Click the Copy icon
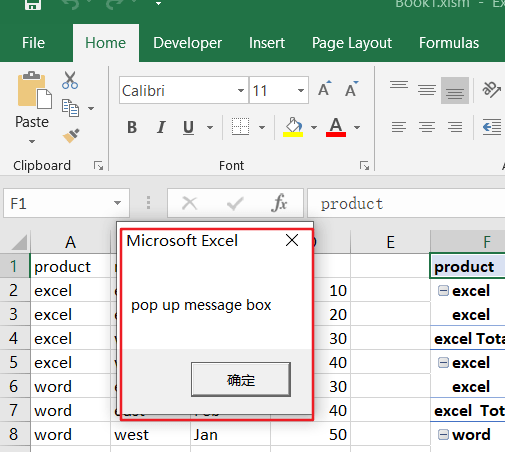 (x=70, y=108)
